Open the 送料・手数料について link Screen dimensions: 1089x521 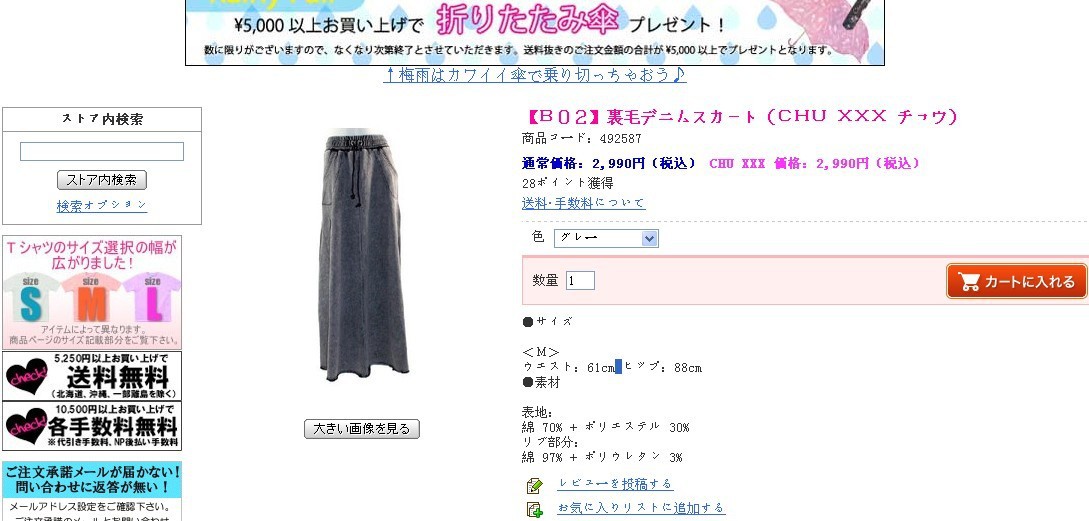pyautogui.click(x=583, y=203)
